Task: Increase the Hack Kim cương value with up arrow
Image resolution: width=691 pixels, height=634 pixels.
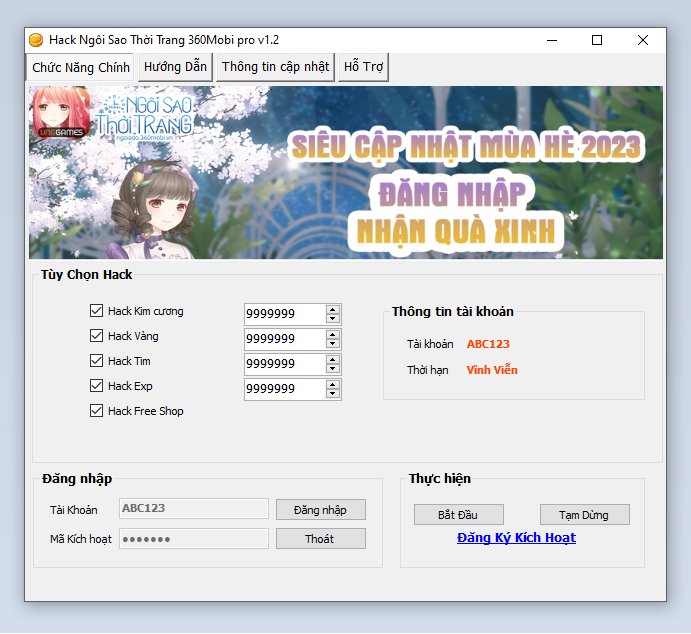Action: tap(333, 308)
